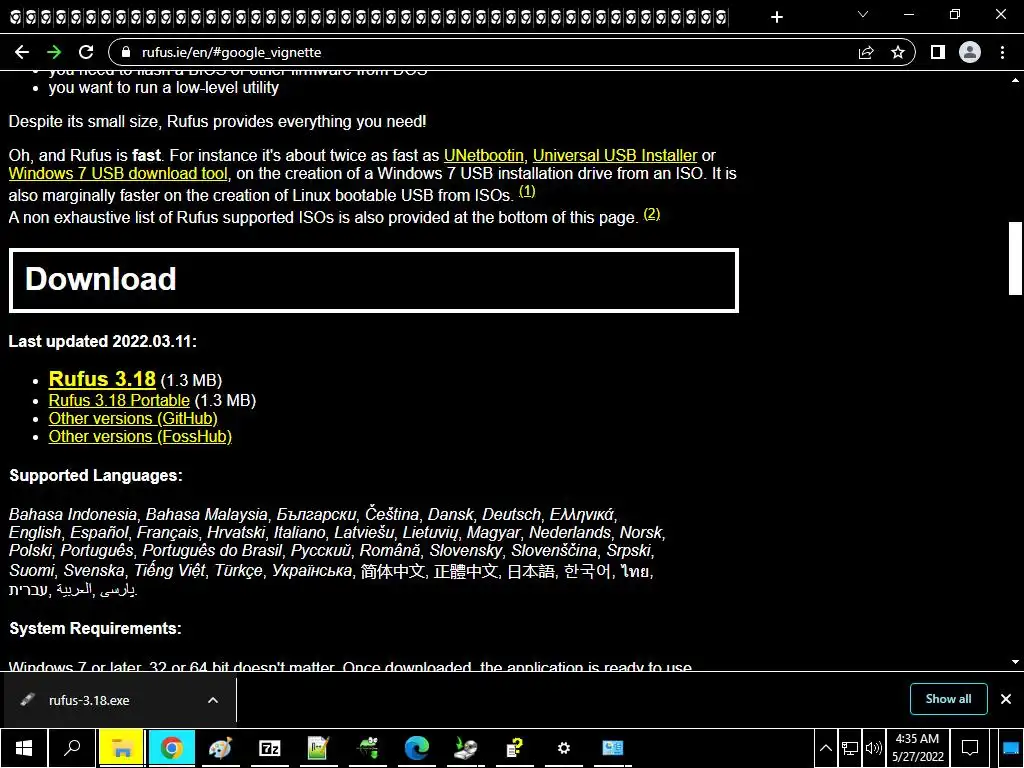Open Other versions (FossHub)
Viewport: 1024px width, 768px height.
(x=140, y=437)
